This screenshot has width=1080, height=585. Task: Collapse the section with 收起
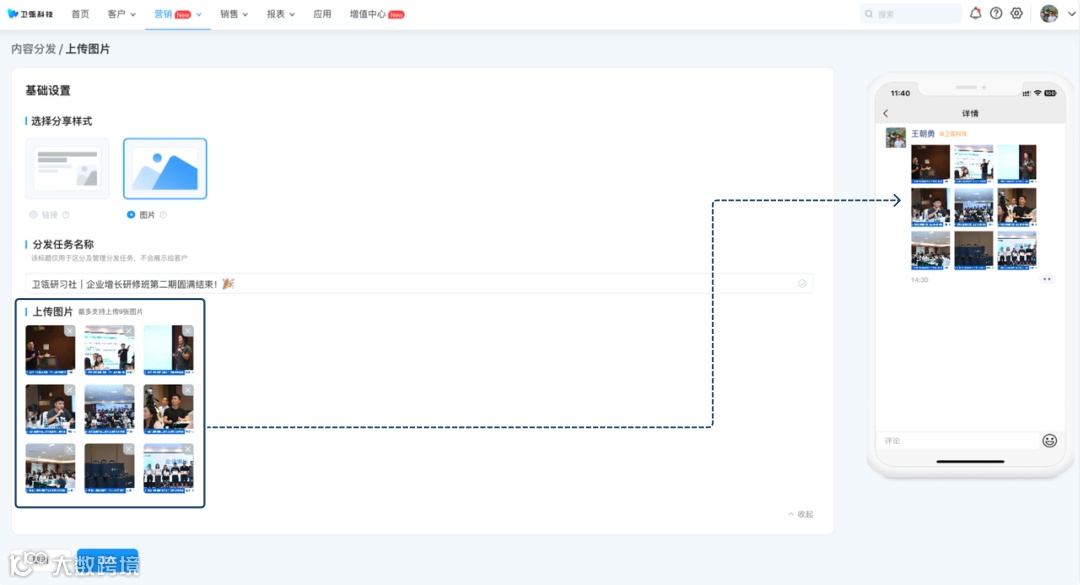point(800,514)
